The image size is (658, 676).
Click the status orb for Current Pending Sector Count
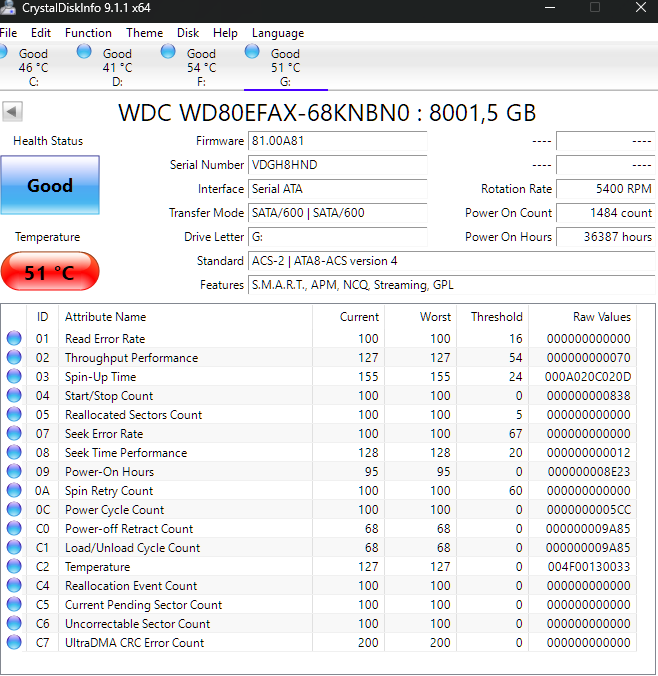14,604
